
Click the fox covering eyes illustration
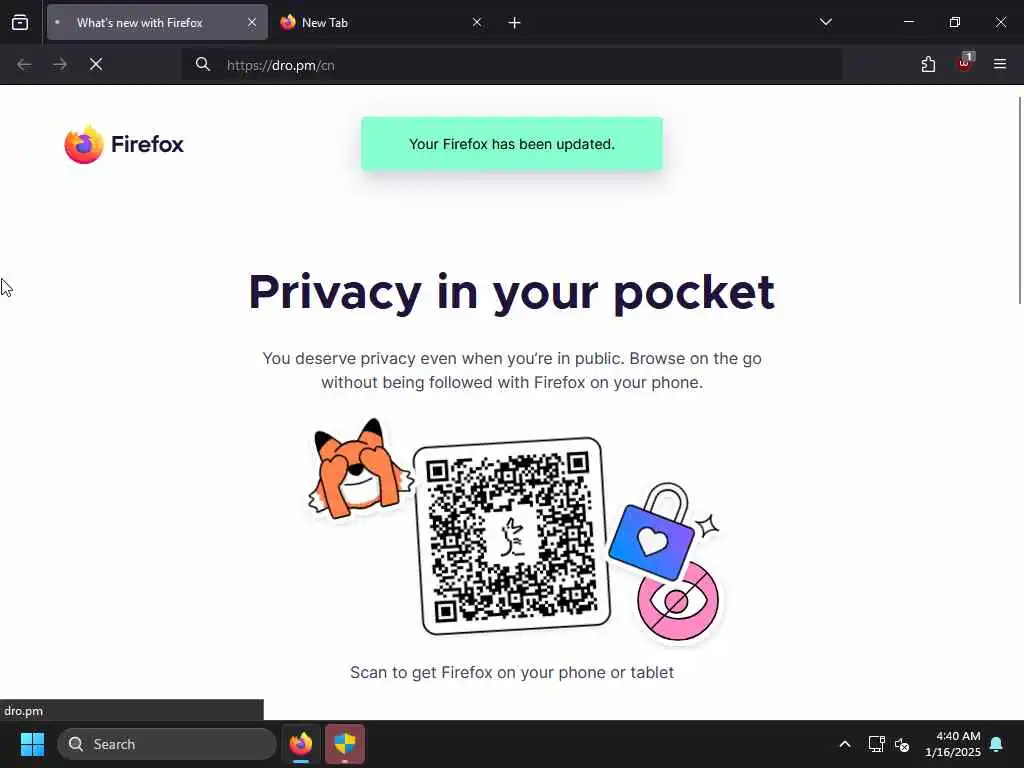coord(359,469)
